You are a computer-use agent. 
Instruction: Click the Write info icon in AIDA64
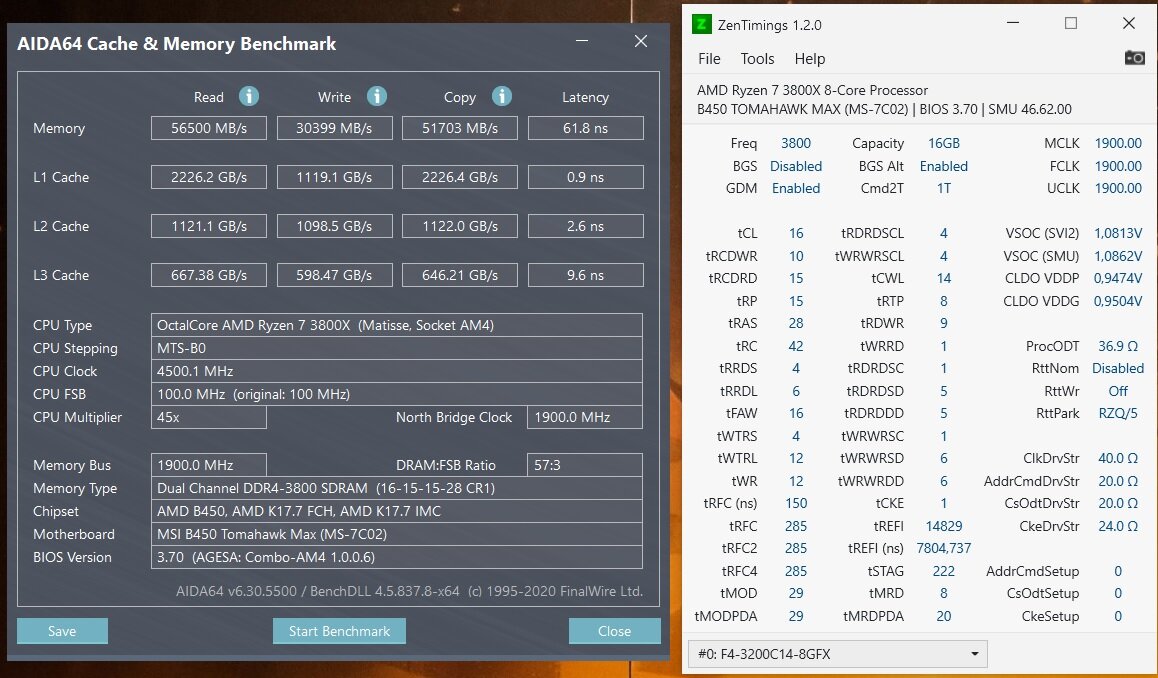click(x=377, y=96)
